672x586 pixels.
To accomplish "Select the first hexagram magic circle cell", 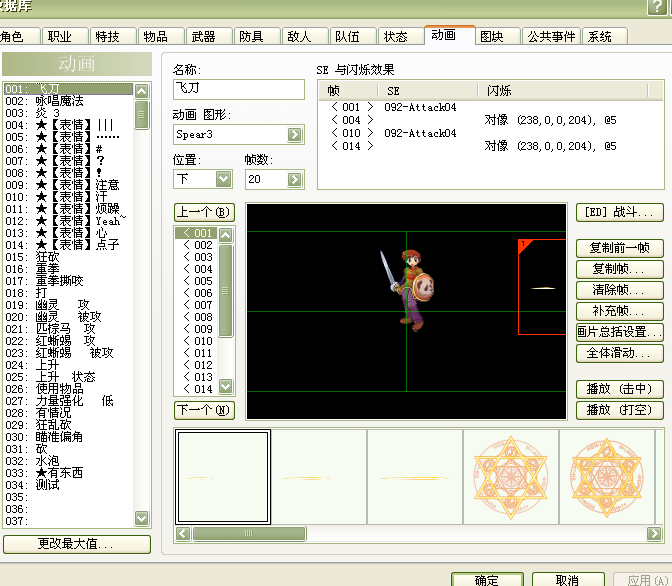I will click(x=510, y=477).
